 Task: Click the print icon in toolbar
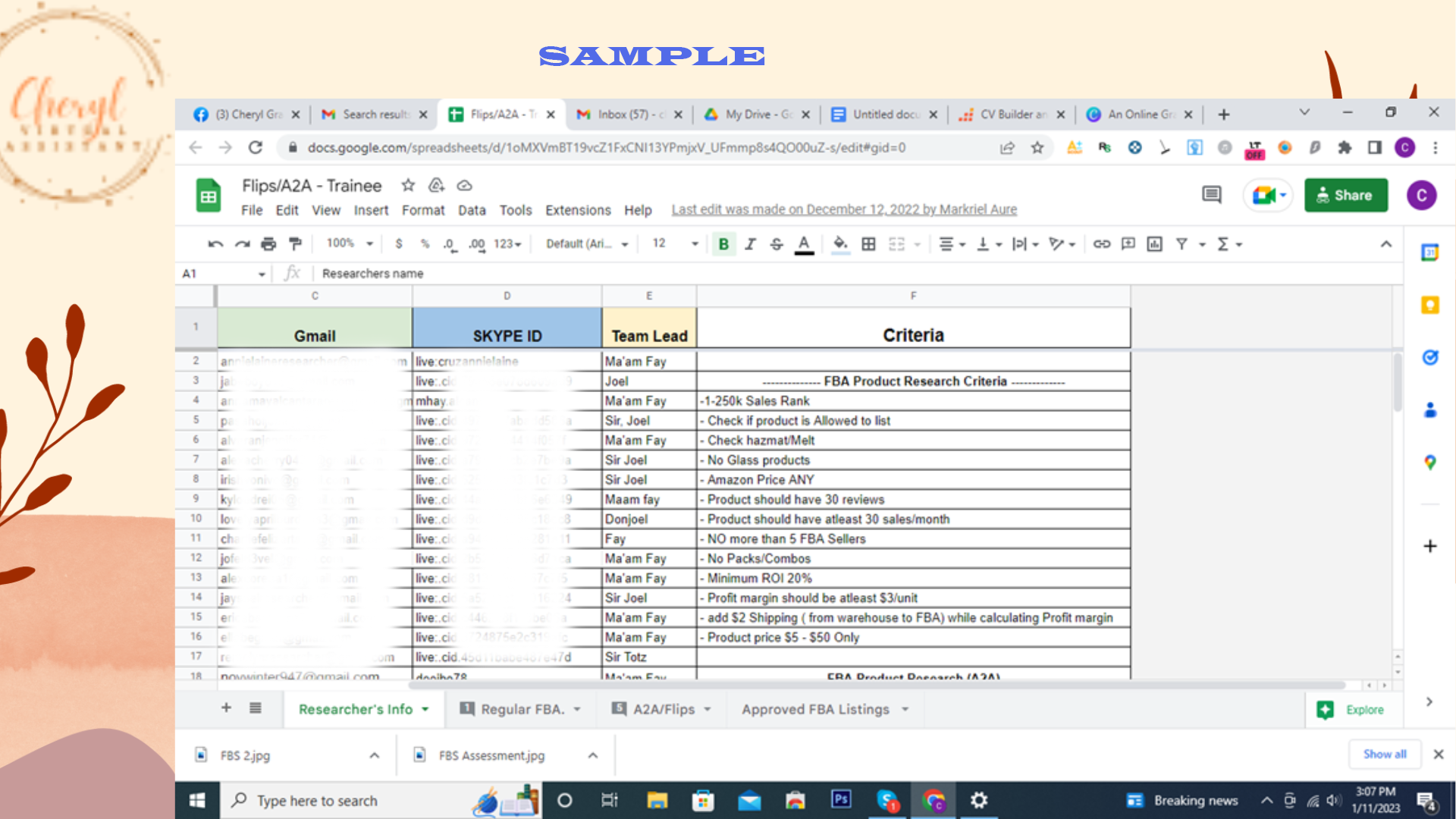tap(268, 243)
